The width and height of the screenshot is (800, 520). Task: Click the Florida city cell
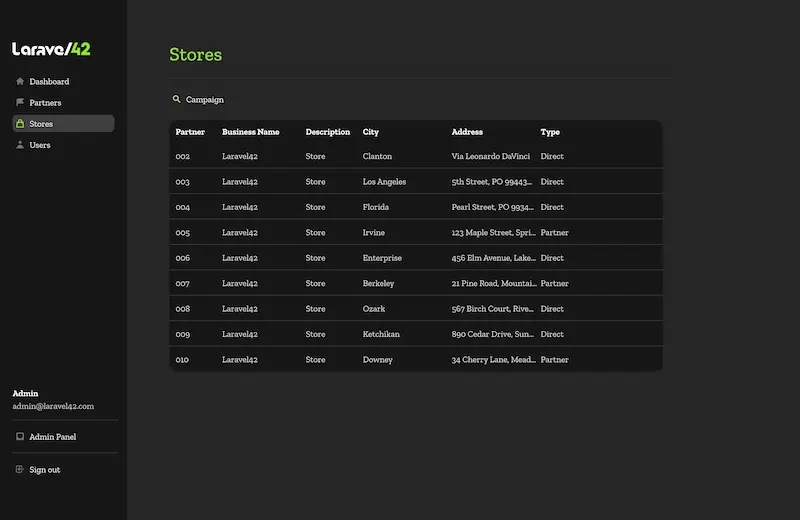[376, 207]
